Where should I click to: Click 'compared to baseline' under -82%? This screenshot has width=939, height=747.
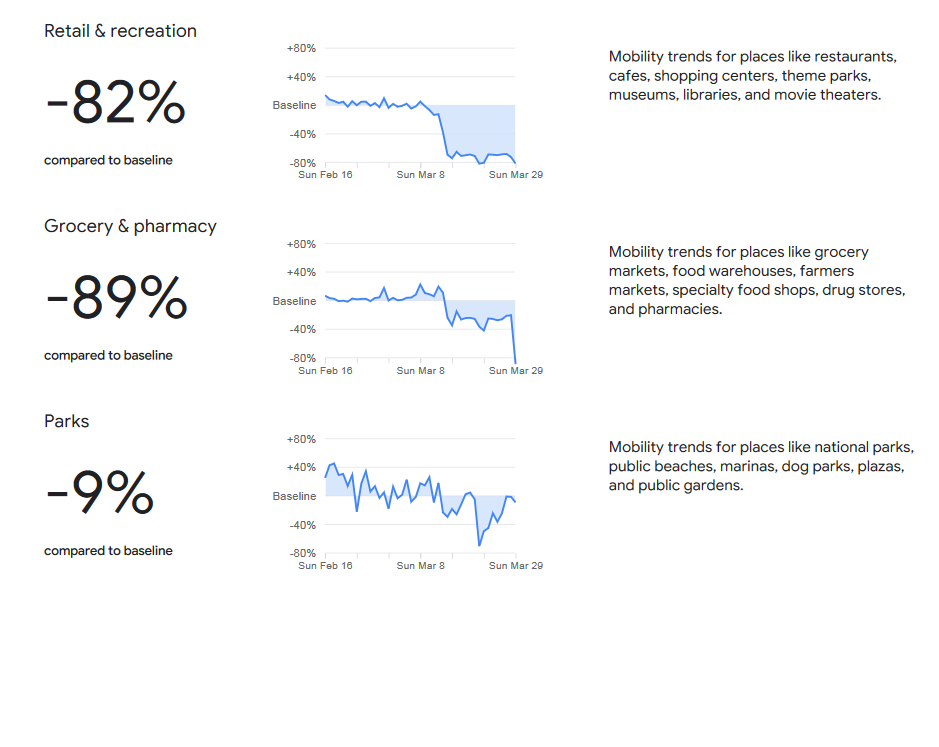point(108,160)
